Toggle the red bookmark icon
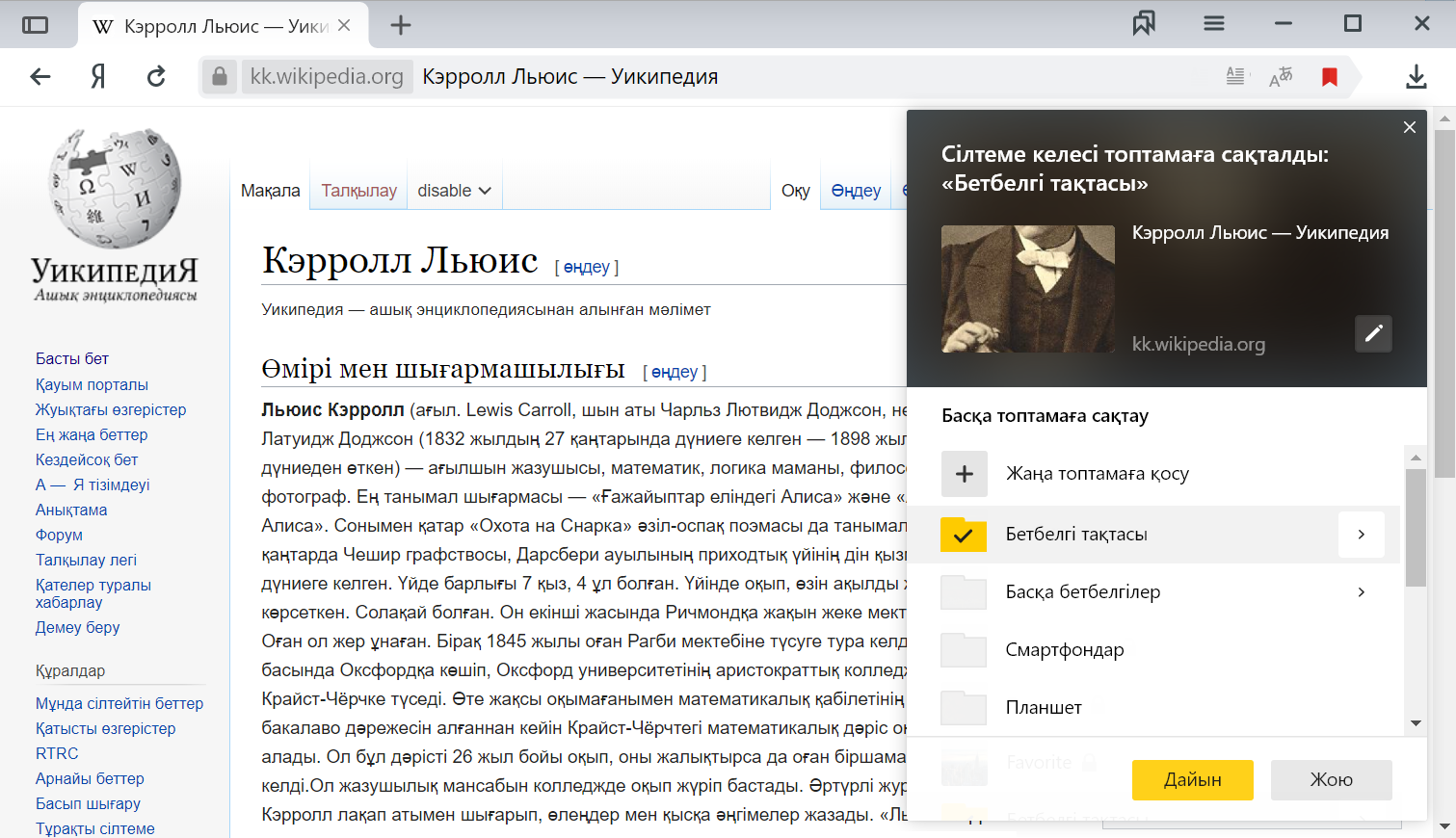The image size is (1456, 838). click(x=1330, y=76)
